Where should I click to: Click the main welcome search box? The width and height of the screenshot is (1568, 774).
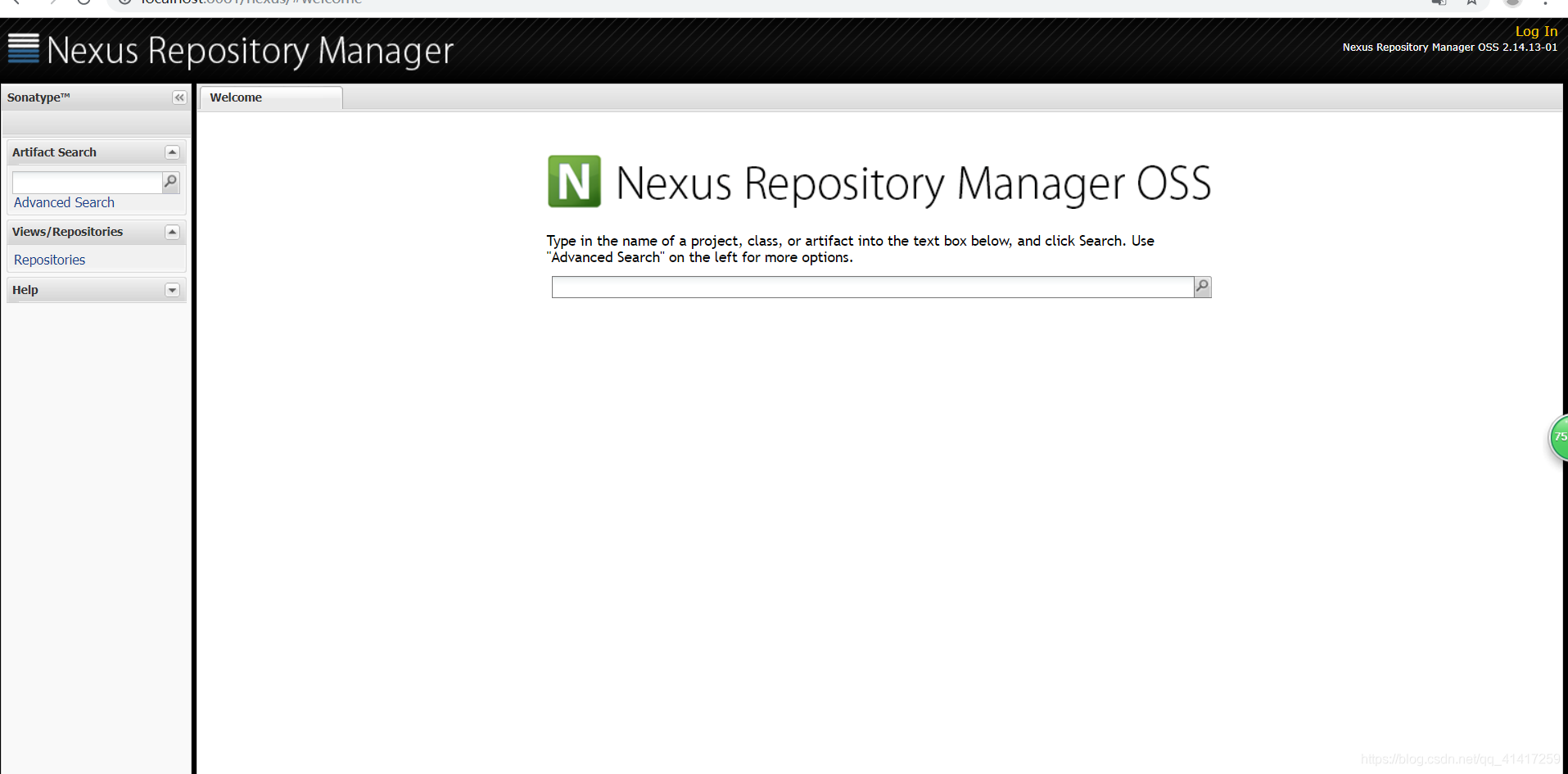872,287
